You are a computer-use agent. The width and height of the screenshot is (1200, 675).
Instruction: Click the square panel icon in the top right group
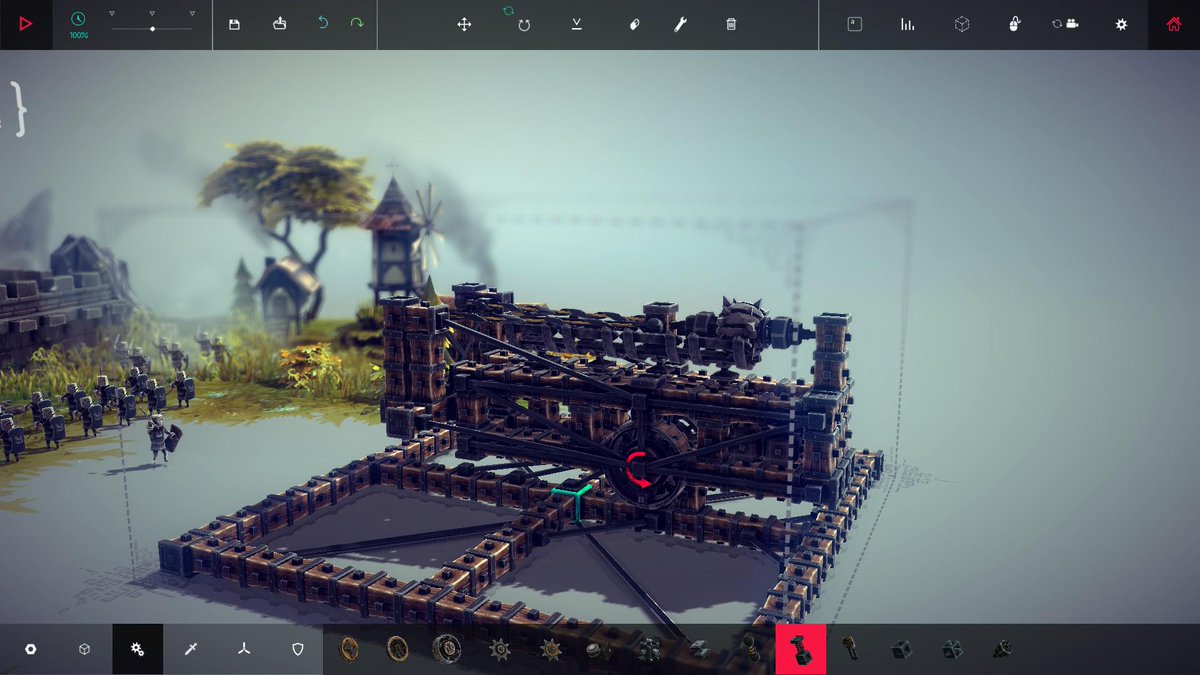pyautogui.click(x=854, y=24)
